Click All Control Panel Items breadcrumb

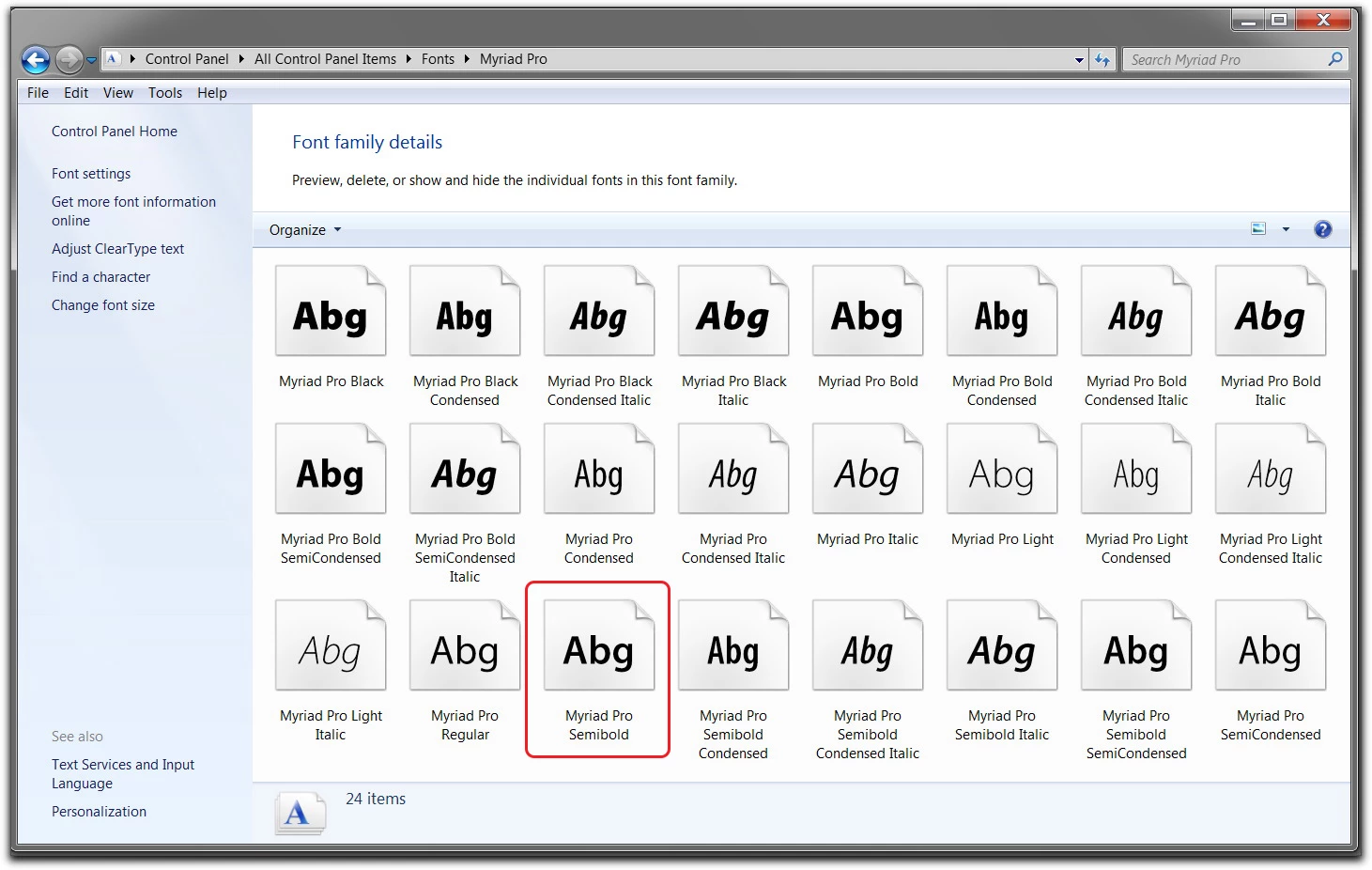pyautogui.click(x=325, y=59)
